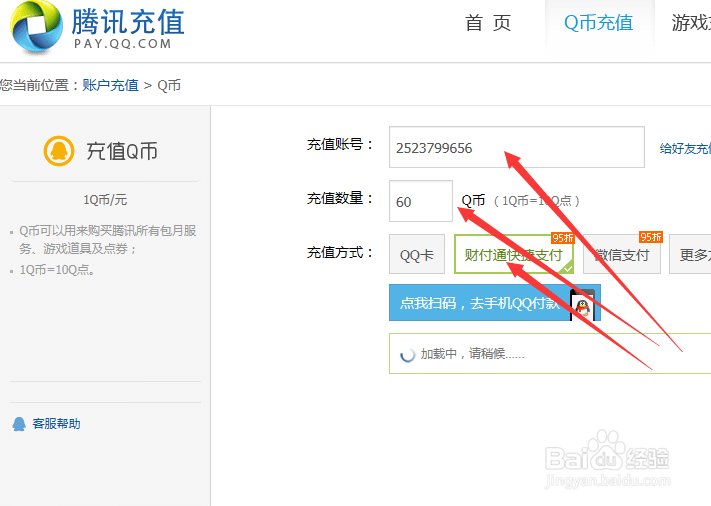Click the 加载中，请稍候 loading message
Viewport: 711px width, 506px height.
(x=472, y=354)
